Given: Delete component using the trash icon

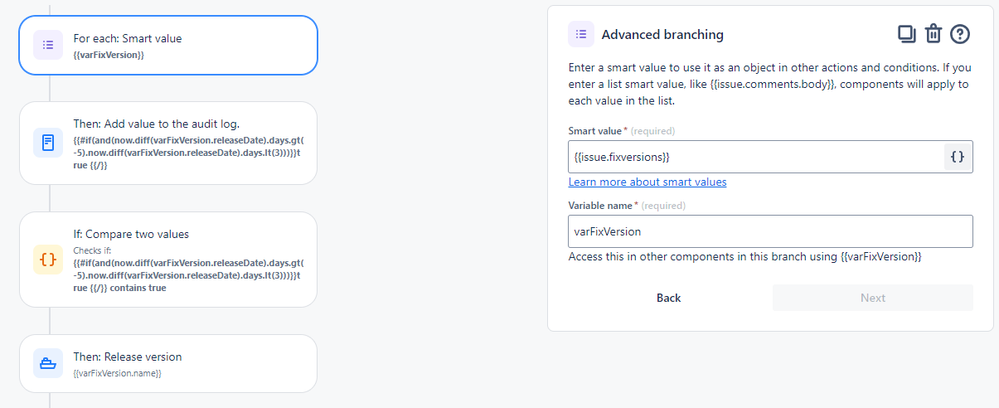Looking at the screenshot, I should [x=933, y=34].
